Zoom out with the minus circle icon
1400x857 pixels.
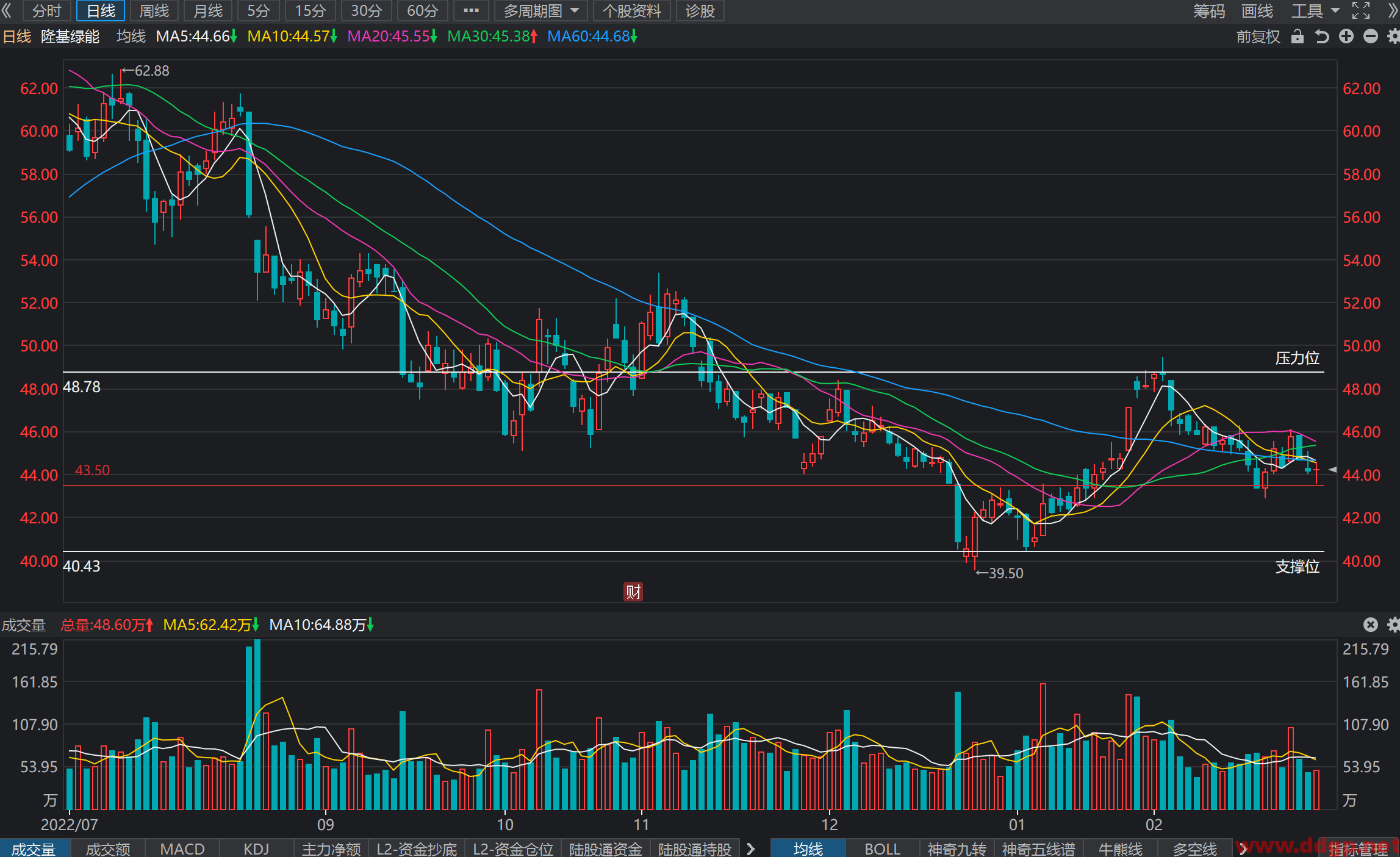1370,37
